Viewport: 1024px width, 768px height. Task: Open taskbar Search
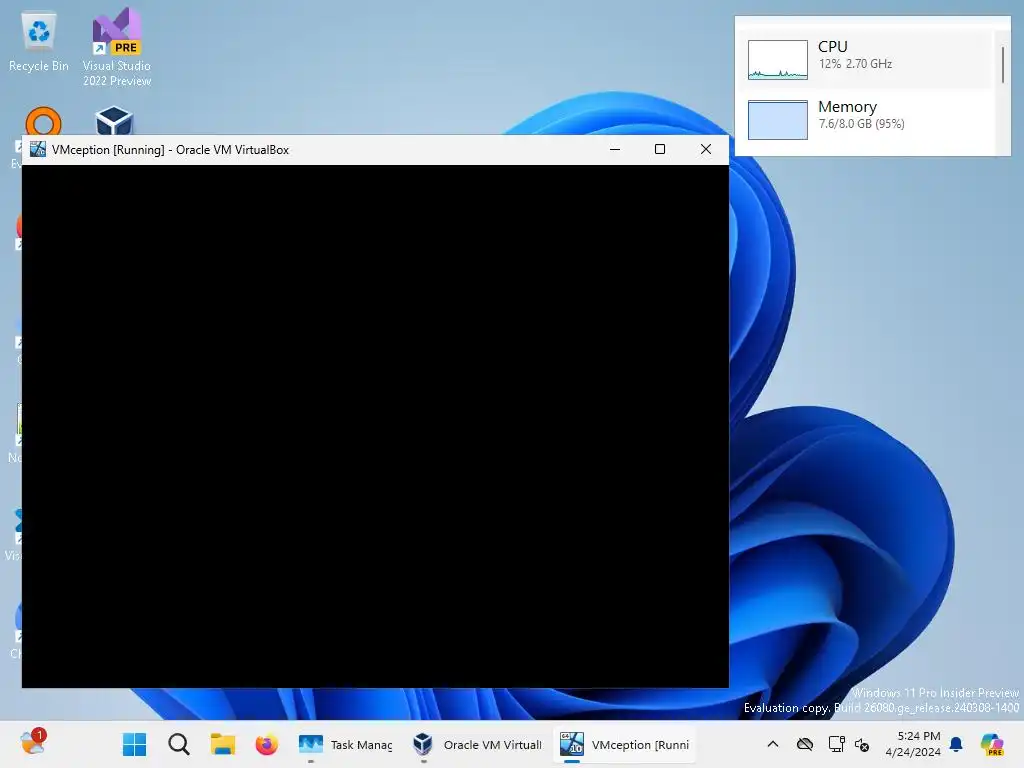tap(178, 744)
